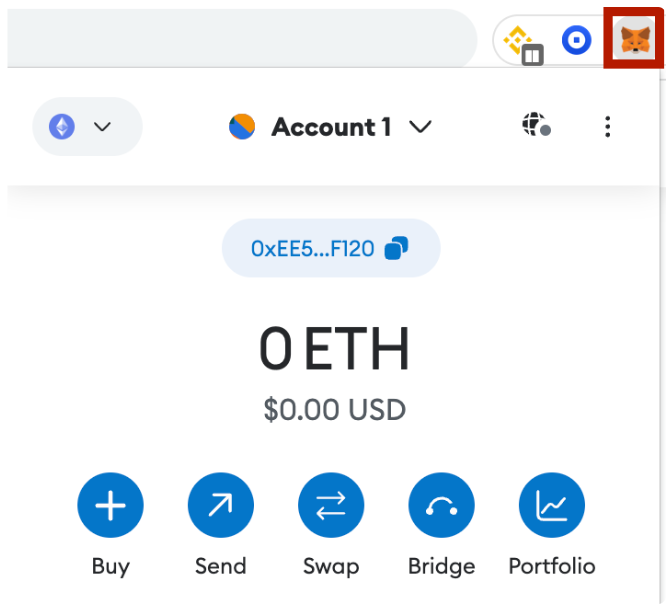The image size is (669, 607).
Task: Open the three-dot account options menu
Action: pyautogui.click(x=607, y=127)
